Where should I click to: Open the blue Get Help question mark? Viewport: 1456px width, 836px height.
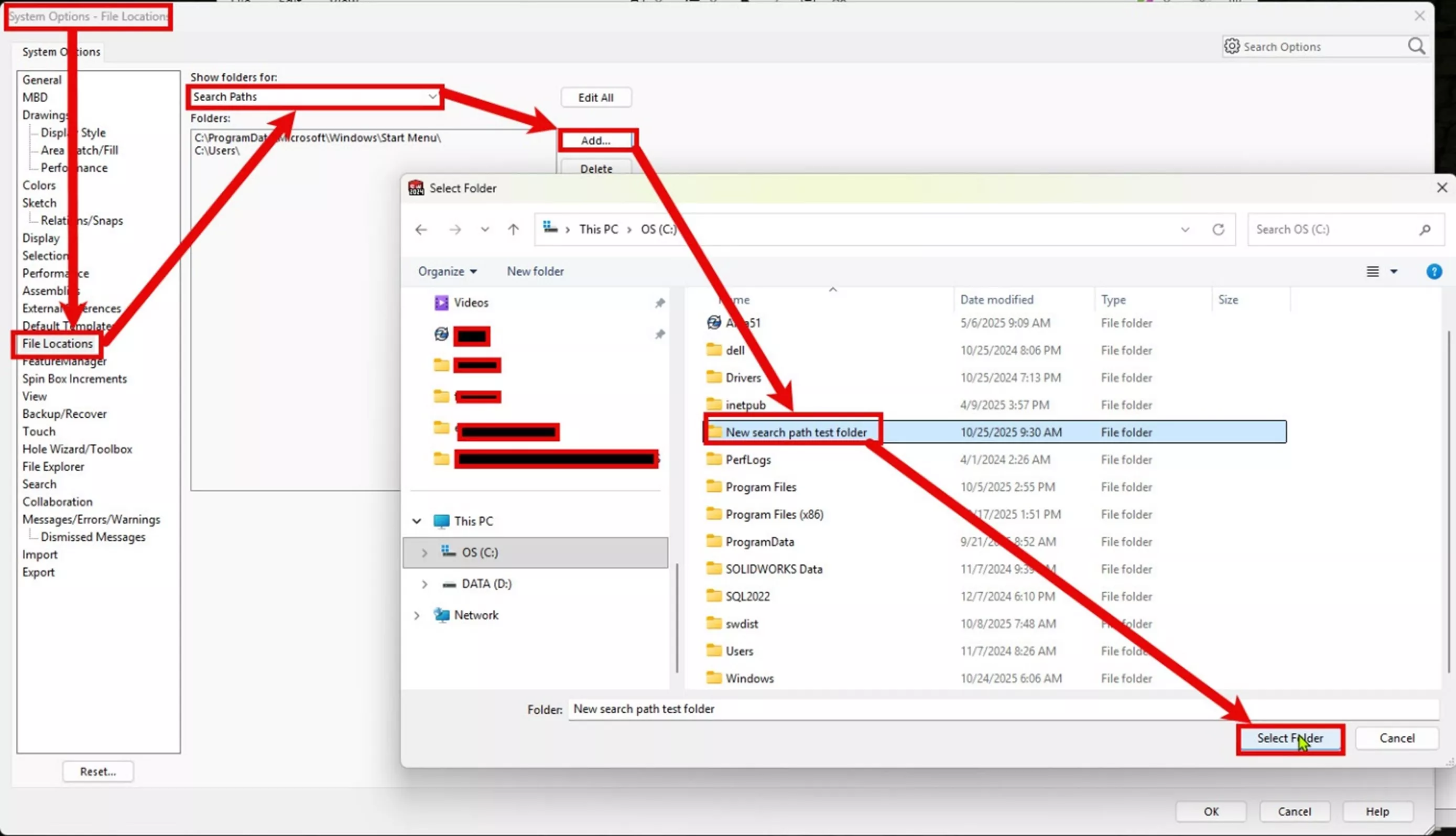click(1434, 272)
